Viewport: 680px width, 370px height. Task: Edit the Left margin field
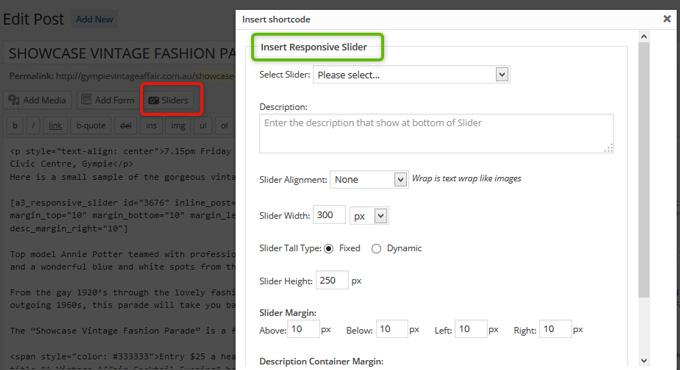[x=471, y=329]
